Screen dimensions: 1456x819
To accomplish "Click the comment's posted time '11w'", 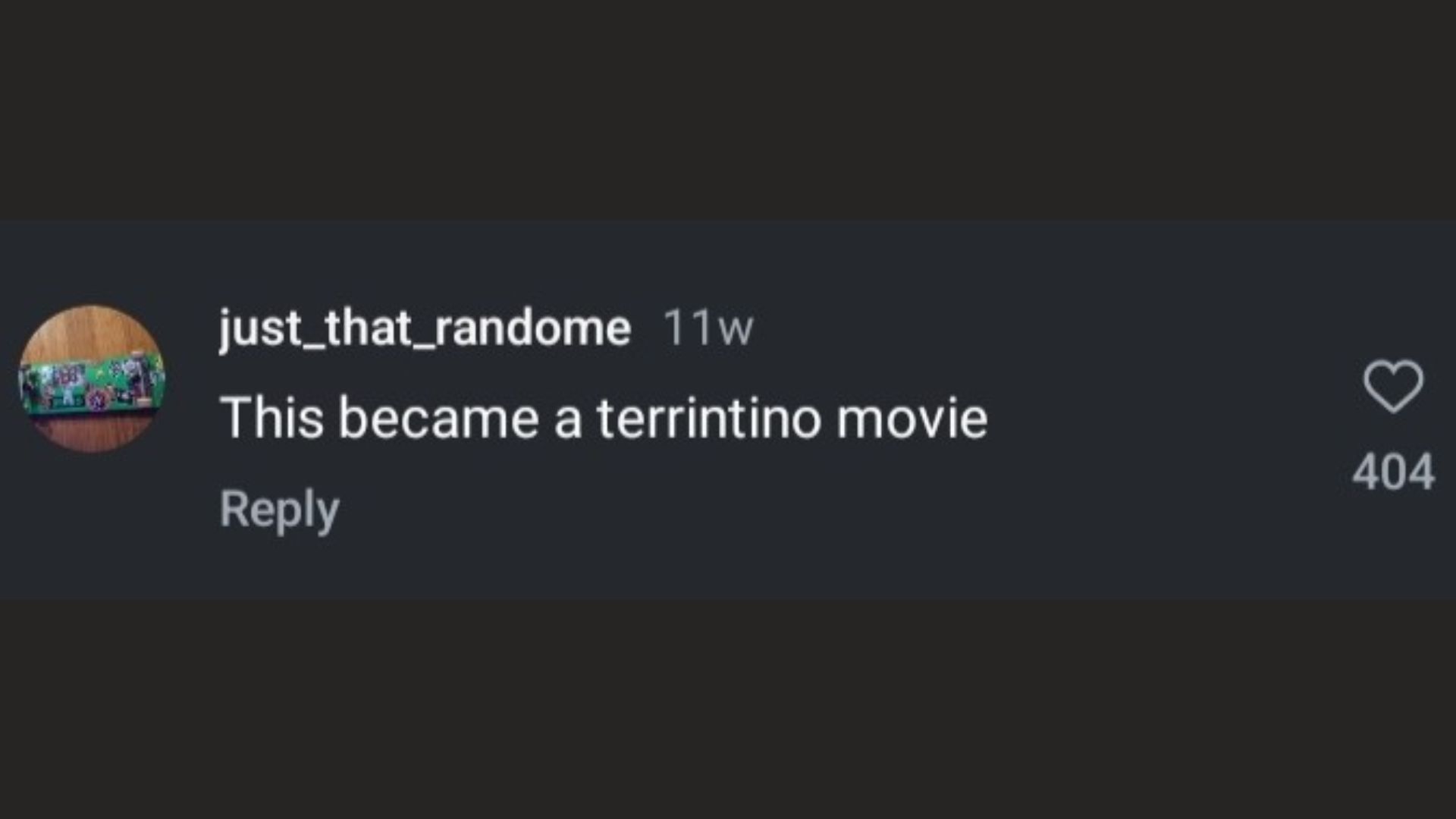I will (x=708, y=328).
